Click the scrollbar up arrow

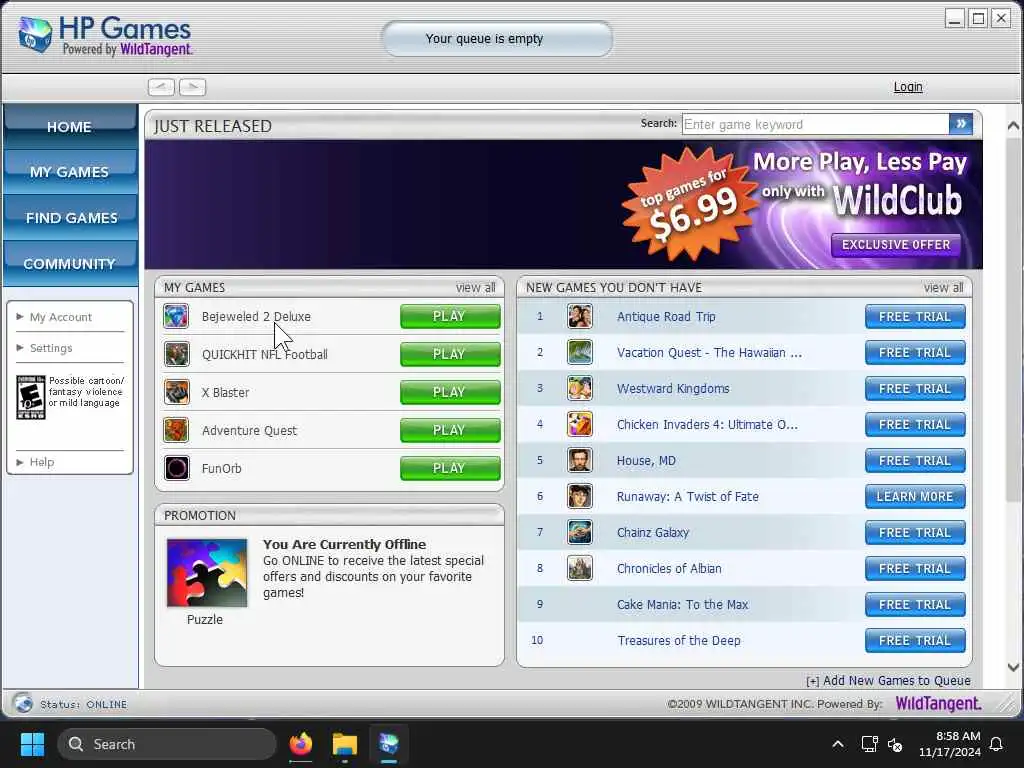pyautogui.click(x=1013, y=125)
